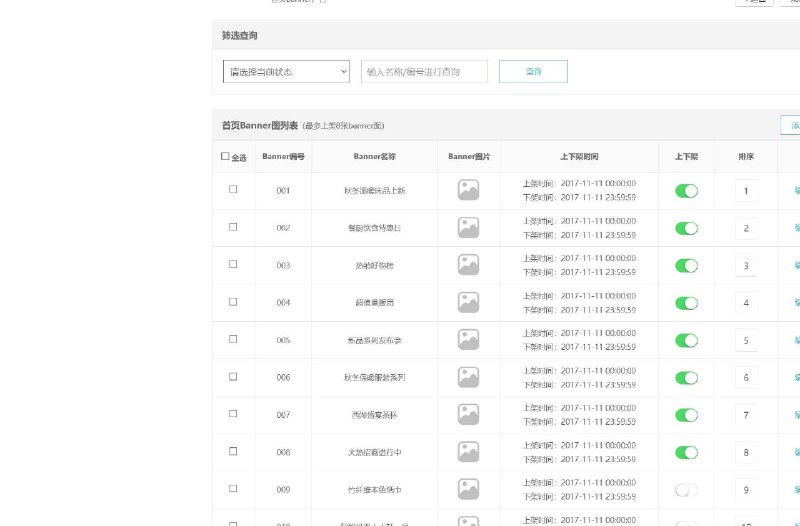
Task: Mark the checkbox for banner 005
Action: (233, 339)
